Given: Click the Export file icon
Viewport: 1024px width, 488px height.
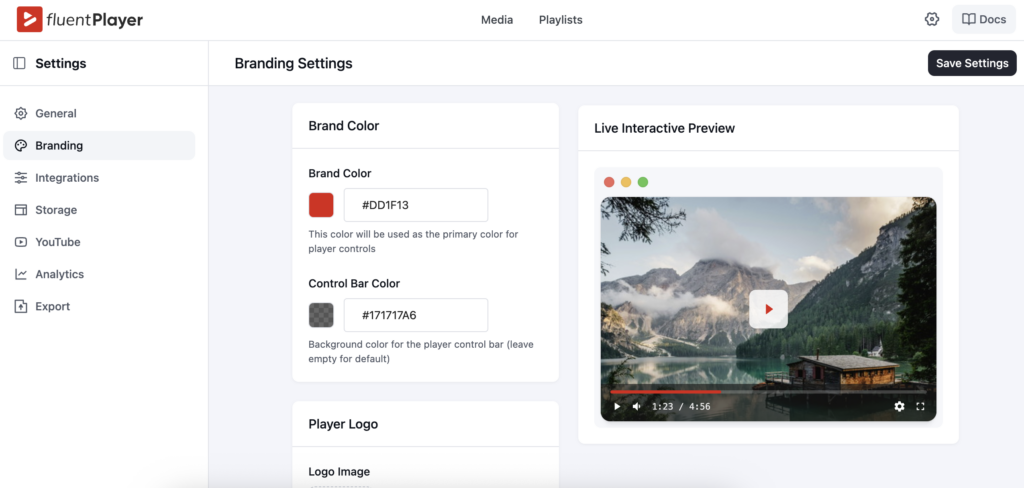Looking at the screenshot, I should (21, 306).
